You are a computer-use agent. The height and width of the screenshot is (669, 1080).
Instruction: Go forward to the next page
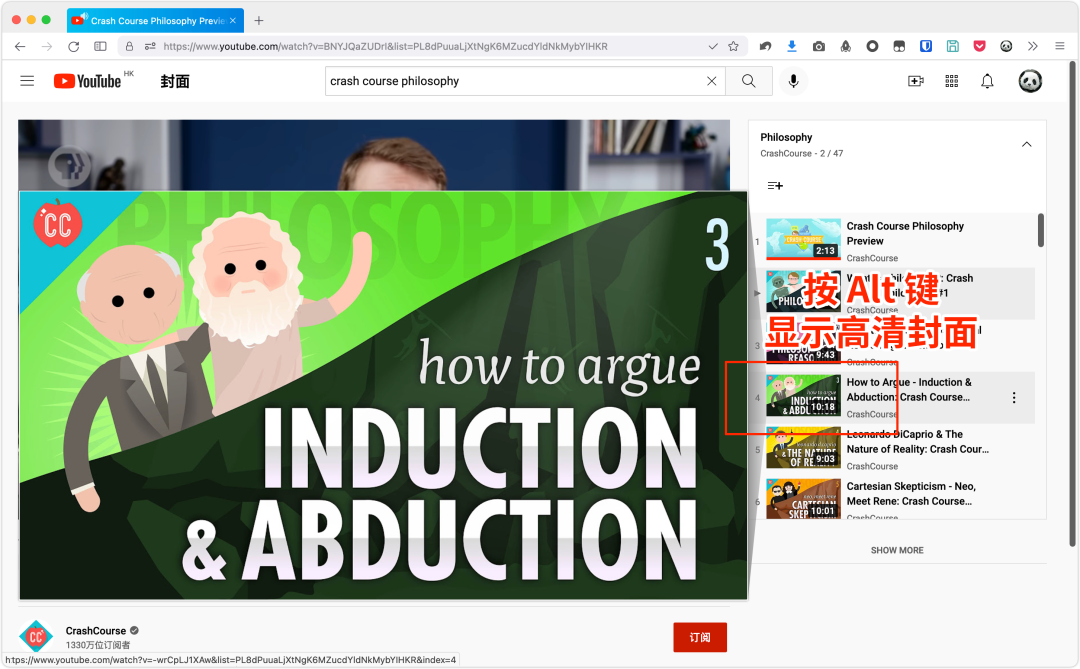[x=46, y=46]
